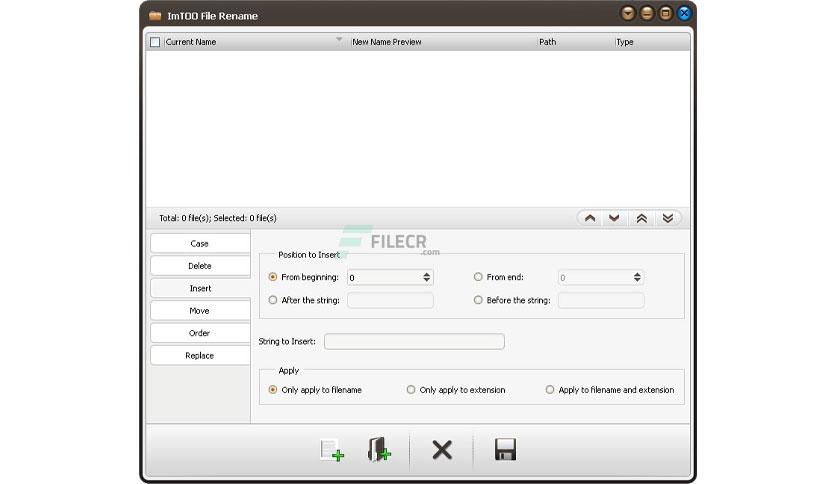
Task: Open the Move tab
Action: (x=200, y=311)
